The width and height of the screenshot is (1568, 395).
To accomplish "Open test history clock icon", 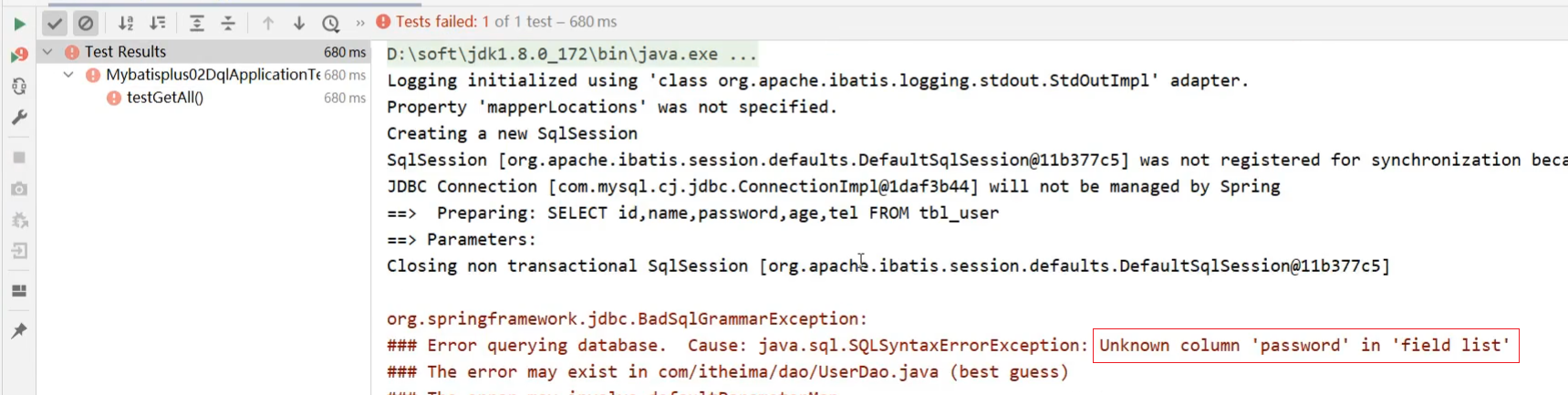I will (330, 24).
